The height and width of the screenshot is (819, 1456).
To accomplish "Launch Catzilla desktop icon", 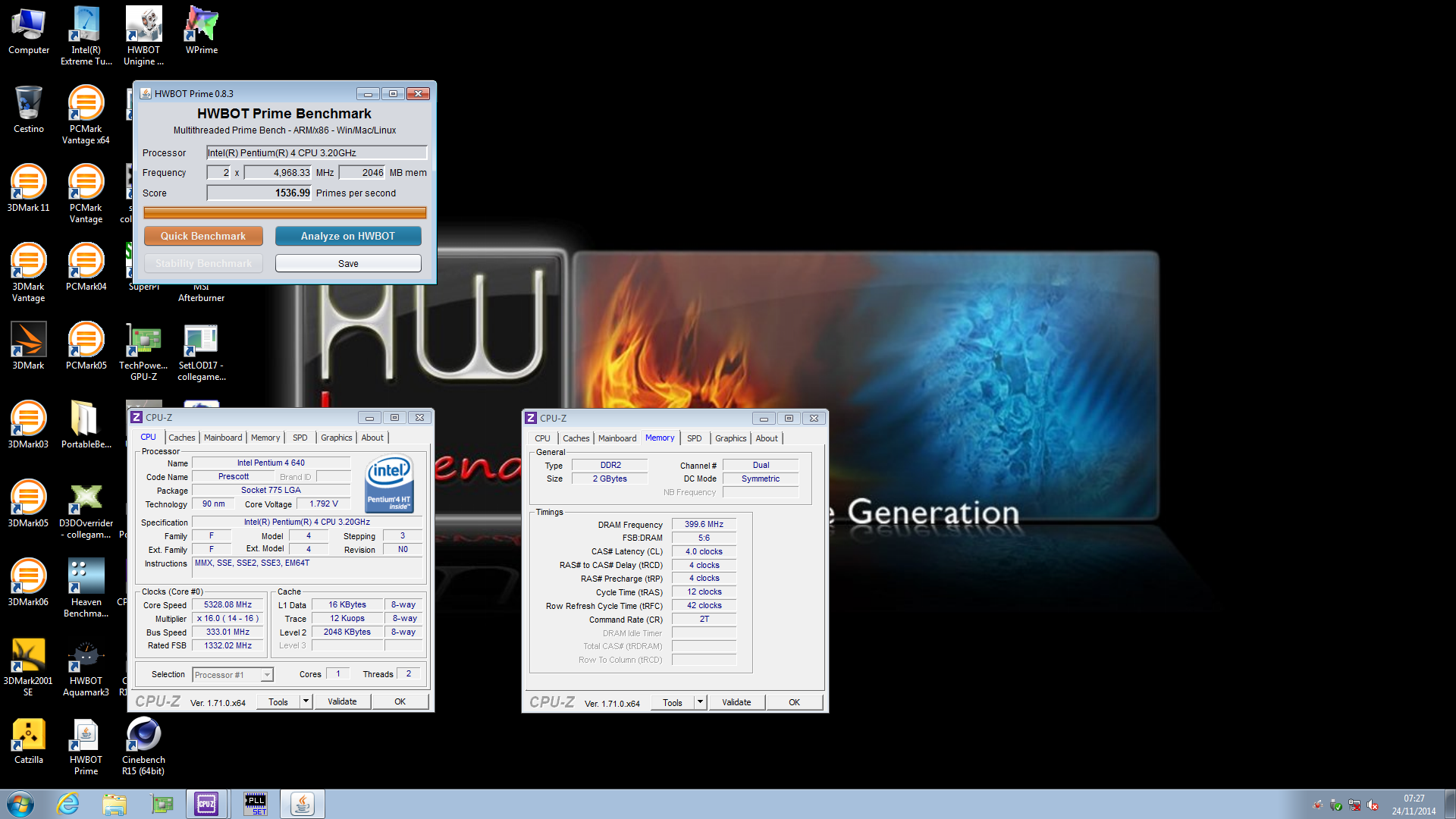I will coord(29,742).
